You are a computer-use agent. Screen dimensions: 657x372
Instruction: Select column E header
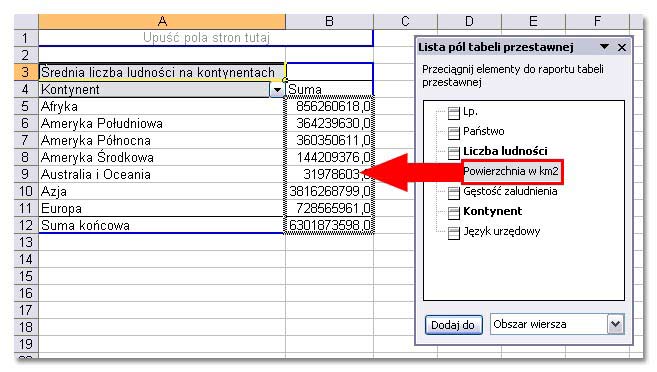coord(533,21)
